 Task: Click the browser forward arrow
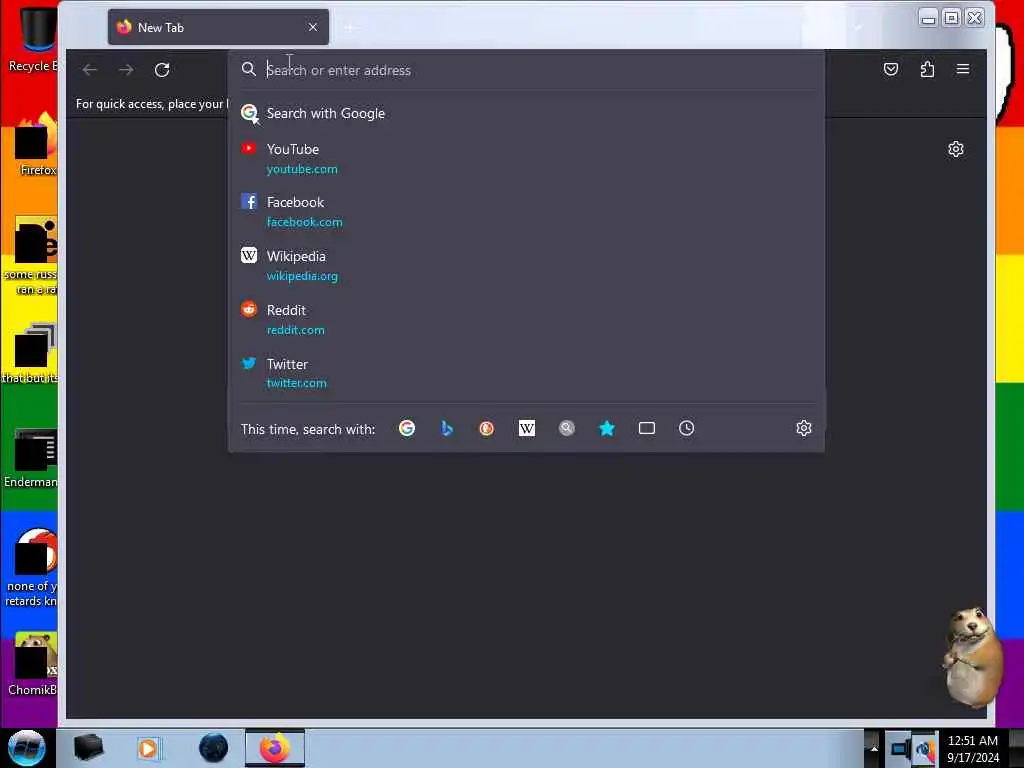pos(126,70)
